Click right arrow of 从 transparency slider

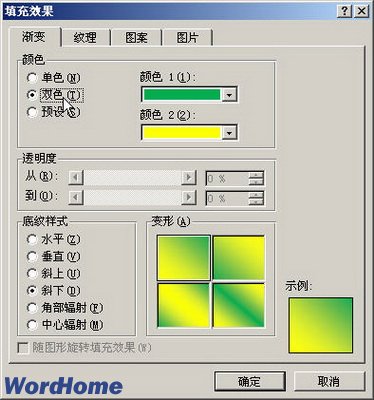(189, 178)
